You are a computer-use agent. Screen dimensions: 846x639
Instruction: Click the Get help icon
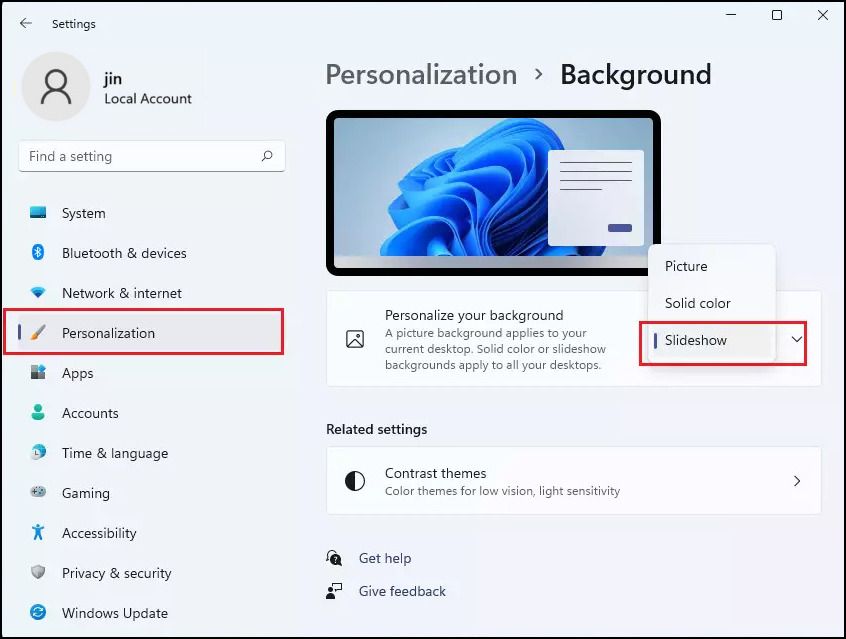coord(334,558)
